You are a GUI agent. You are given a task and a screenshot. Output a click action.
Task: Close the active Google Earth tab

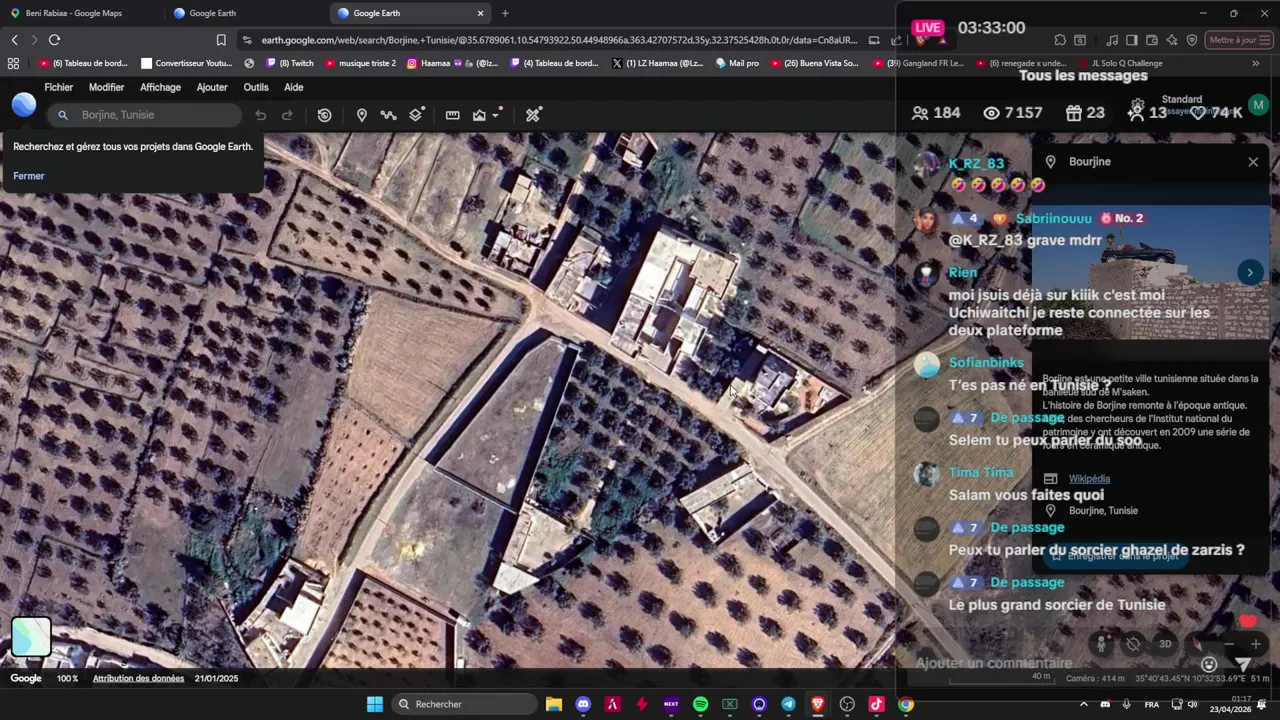(x=480, y=13)
